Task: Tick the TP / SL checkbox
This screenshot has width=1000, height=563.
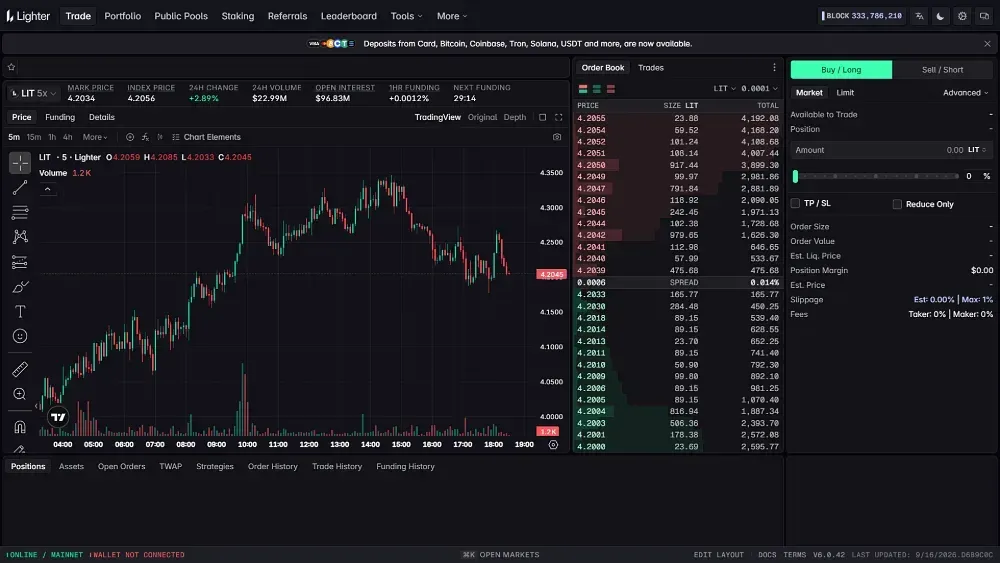Action: pos(795,203)
